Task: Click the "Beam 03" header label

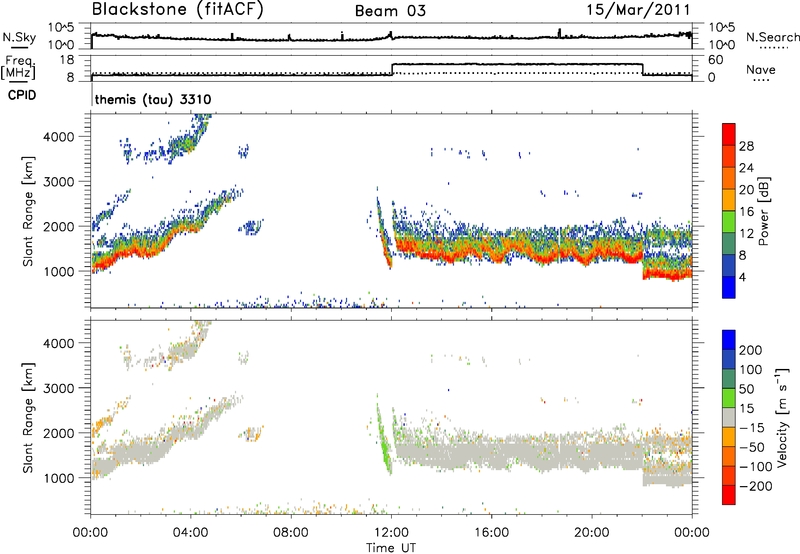Action: [x=390, y=11]
